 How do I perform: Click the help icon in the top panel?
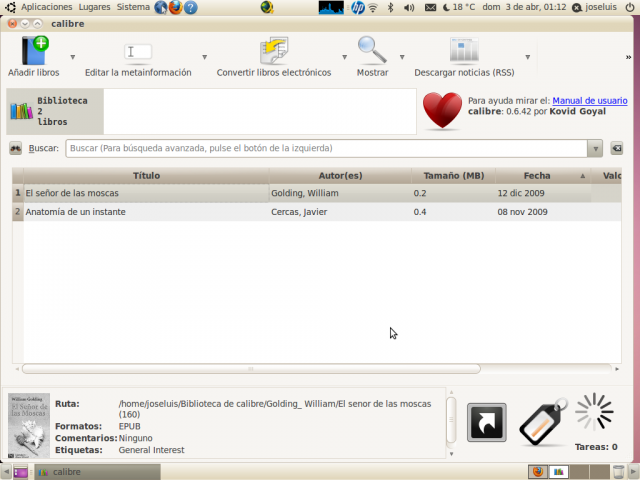click(190, 7)
